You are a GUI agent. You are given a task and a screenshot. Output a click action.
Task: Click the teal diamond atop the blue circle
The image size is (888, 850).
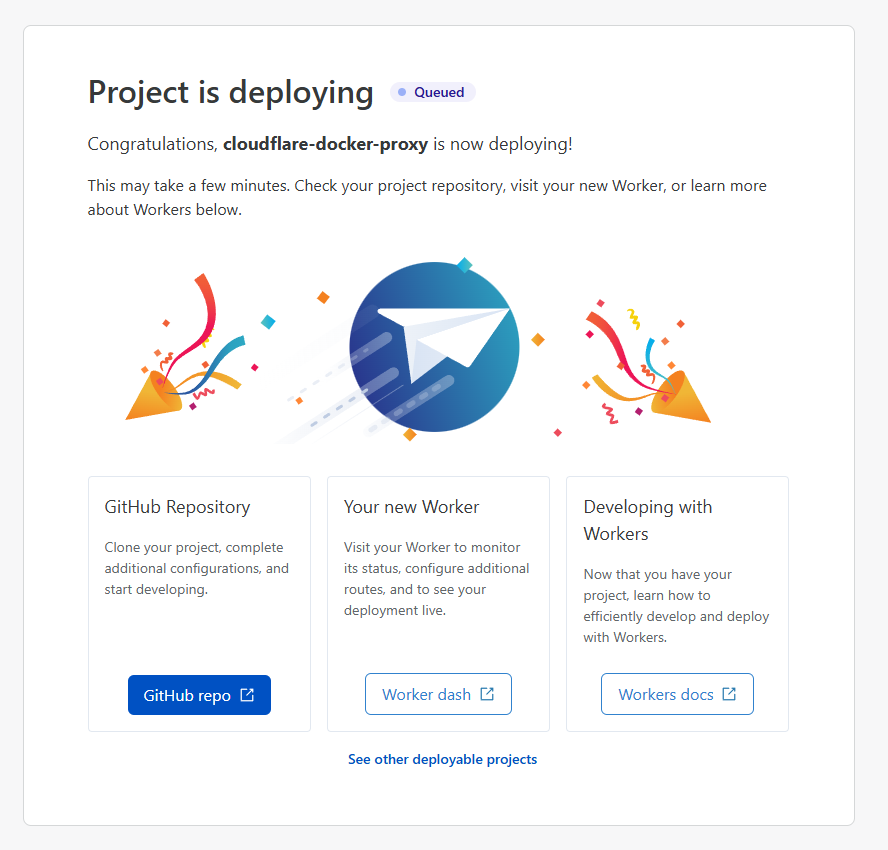(x=464, y=265)
